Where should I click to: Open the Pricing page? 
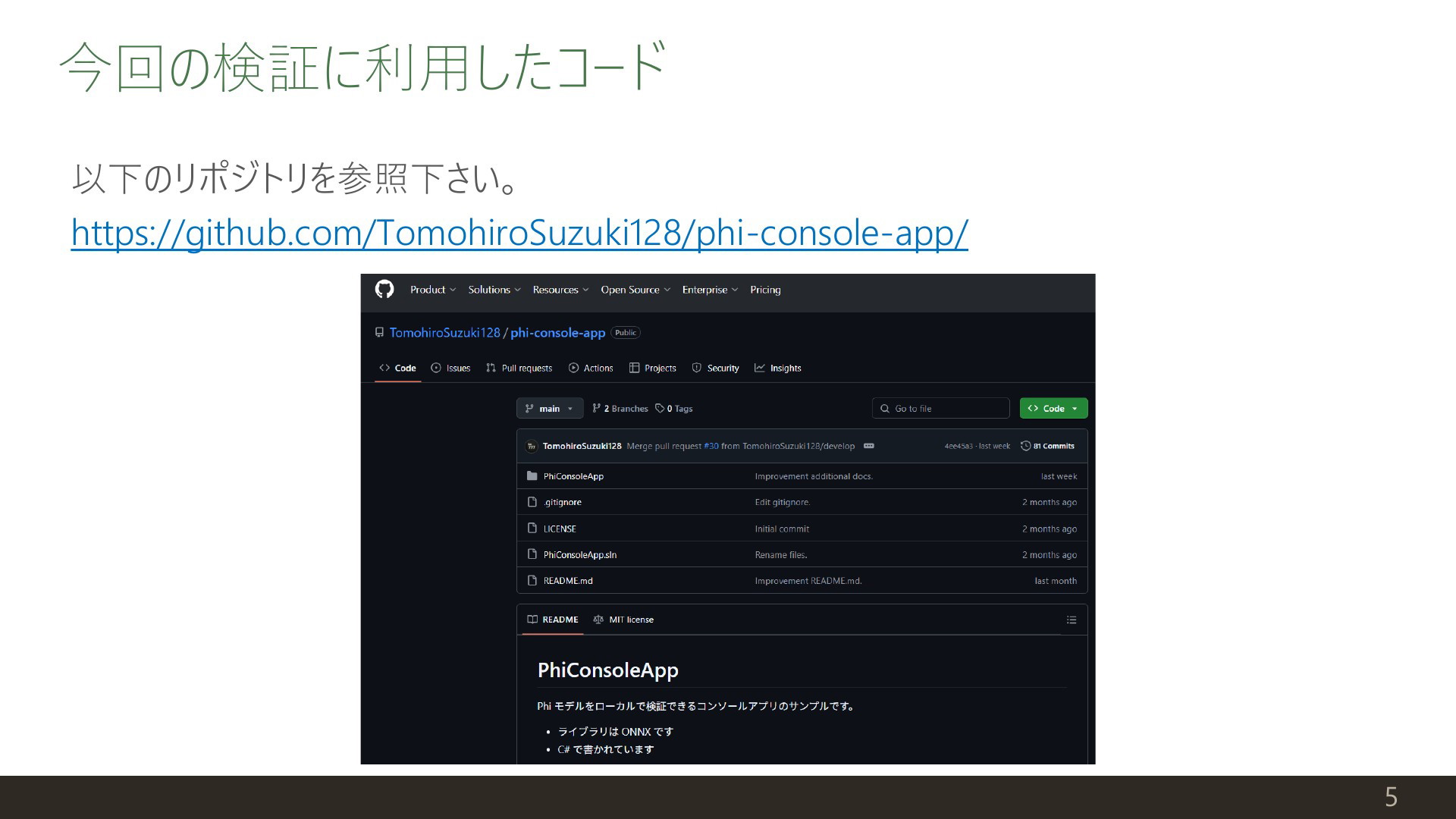pyautogui.click(x=765, y=290)
